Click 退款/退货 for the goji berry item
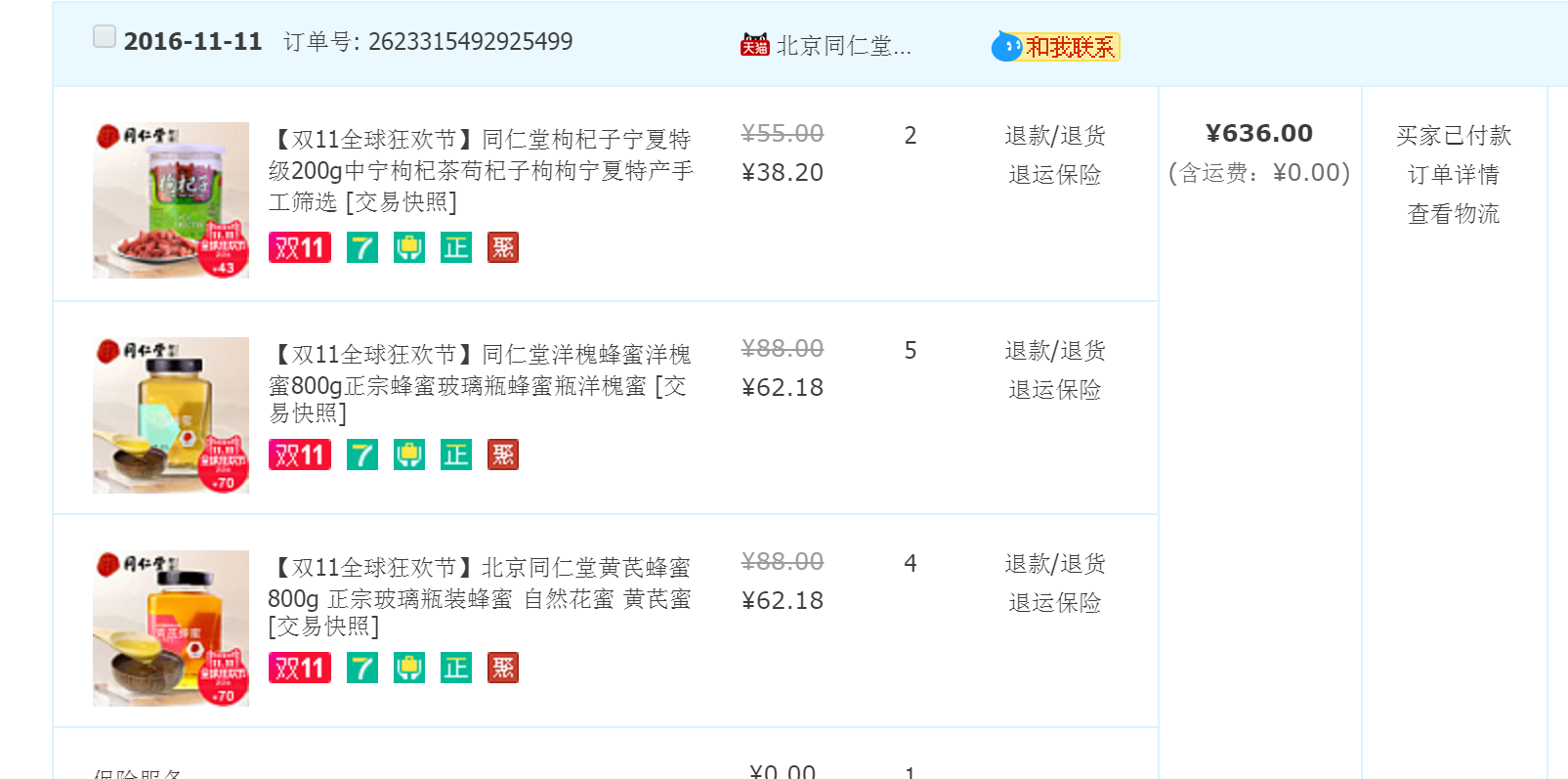The height and width of the screenshot is (779, 1568). point(1055,135)
